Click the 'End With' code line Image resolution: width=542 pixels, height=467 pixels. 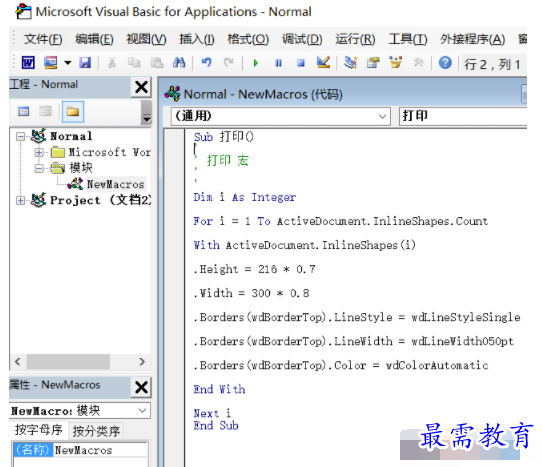pyautogui.click(x=219, y=390)
